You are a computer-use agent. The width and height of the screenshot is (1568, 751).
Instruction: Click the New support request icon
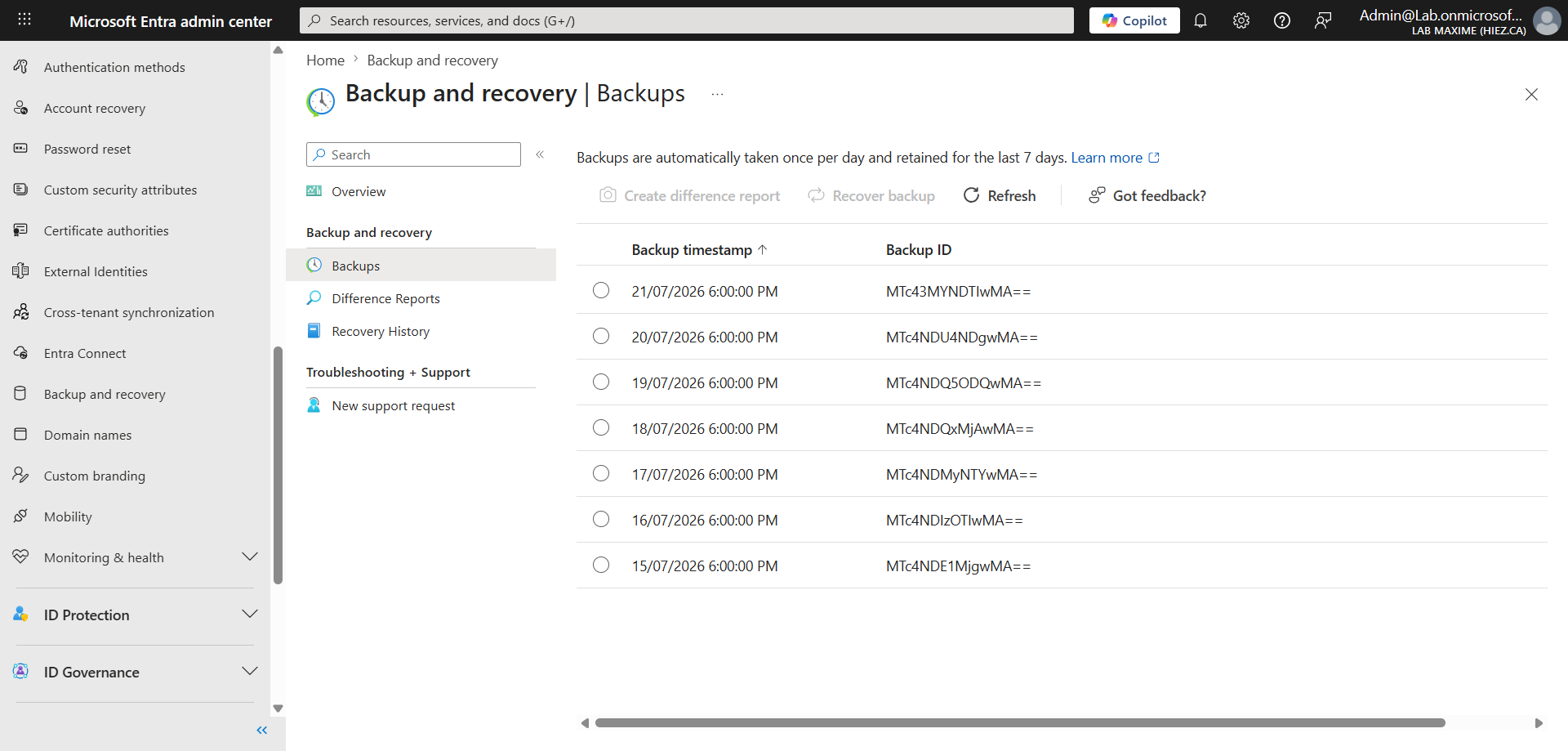click(314, 405)
